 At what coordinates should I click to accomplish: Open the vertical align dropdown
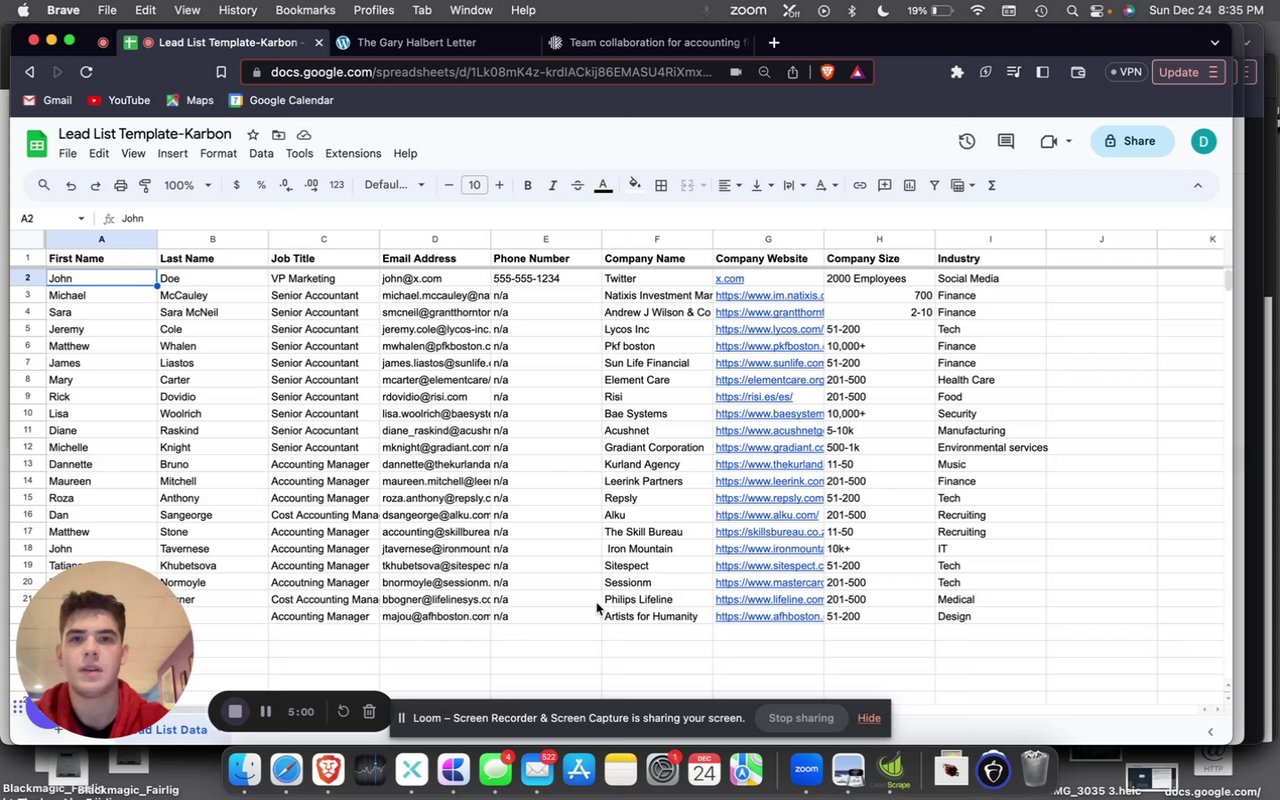761,185
